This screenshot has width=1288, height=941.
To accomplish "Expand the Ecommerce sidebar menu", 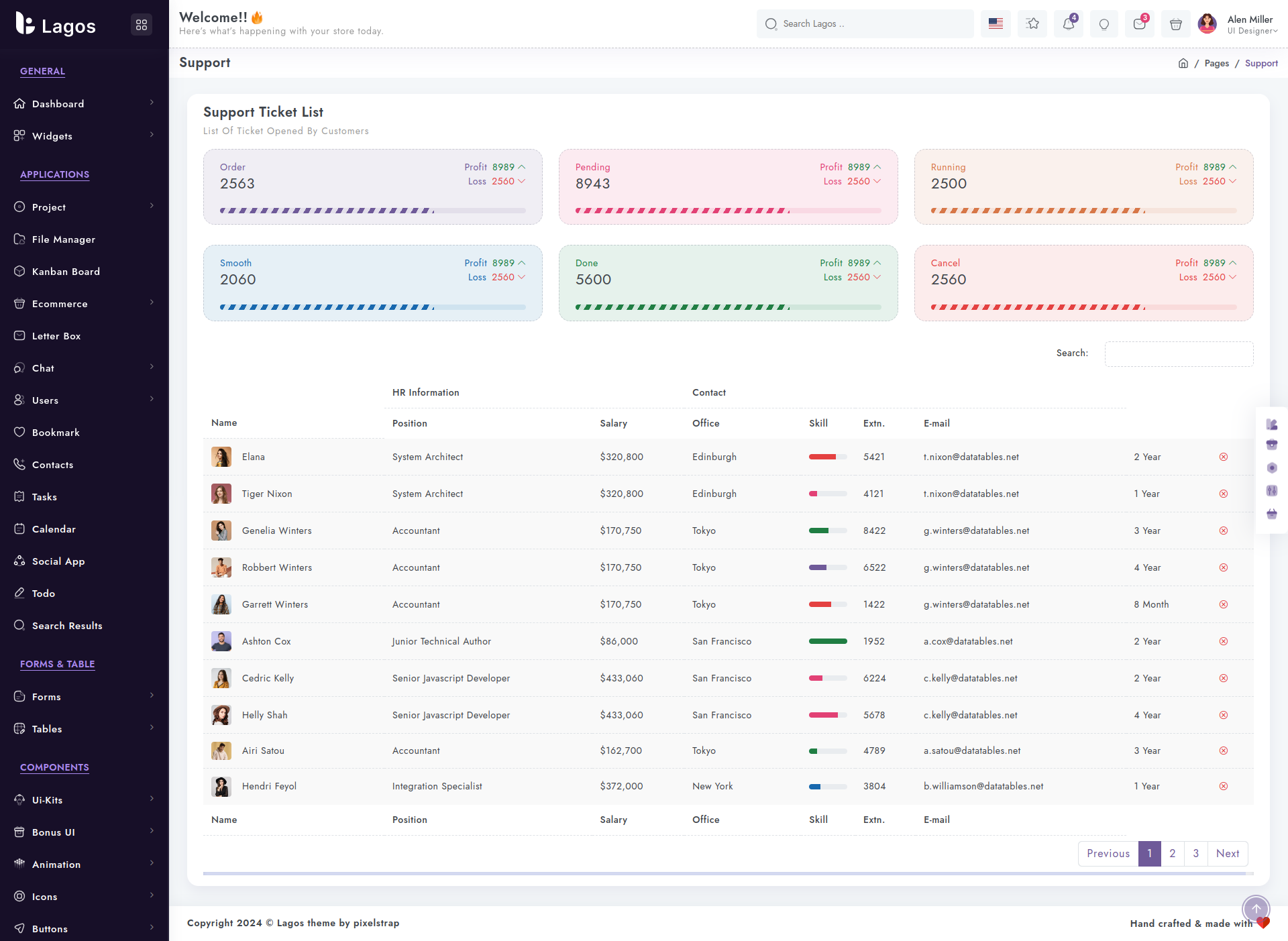I will (85, 304).
